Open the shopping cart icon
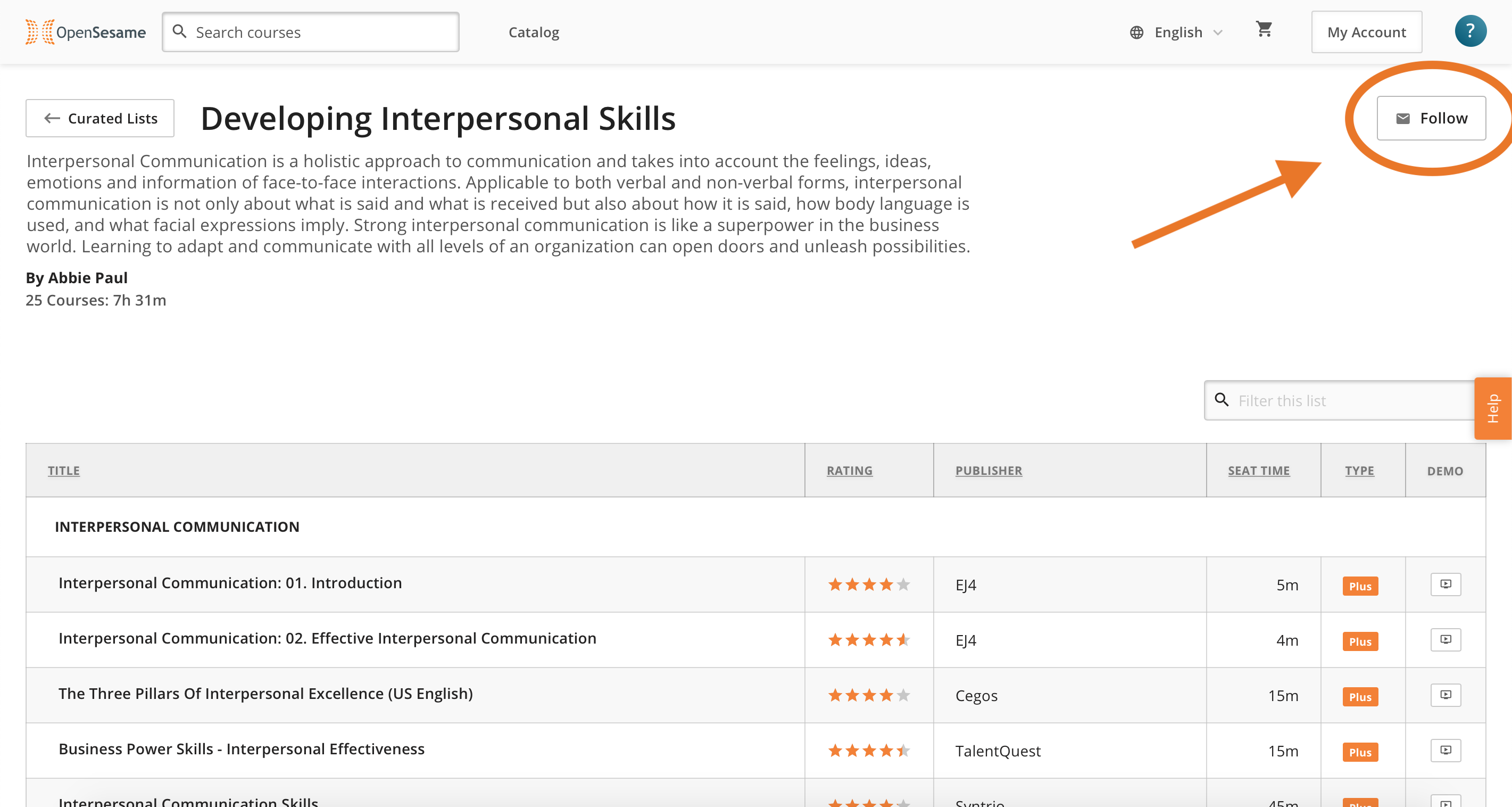Image resolution: width=1512 pixels, height=807 pixels. [1264, 29]
